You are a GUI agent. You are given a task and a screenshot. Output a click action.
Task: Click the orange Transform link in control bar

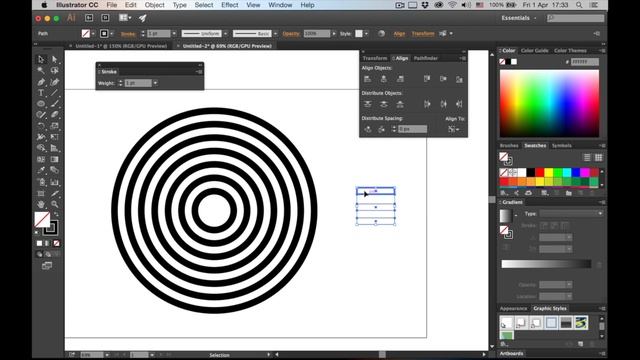coord(423,33)
